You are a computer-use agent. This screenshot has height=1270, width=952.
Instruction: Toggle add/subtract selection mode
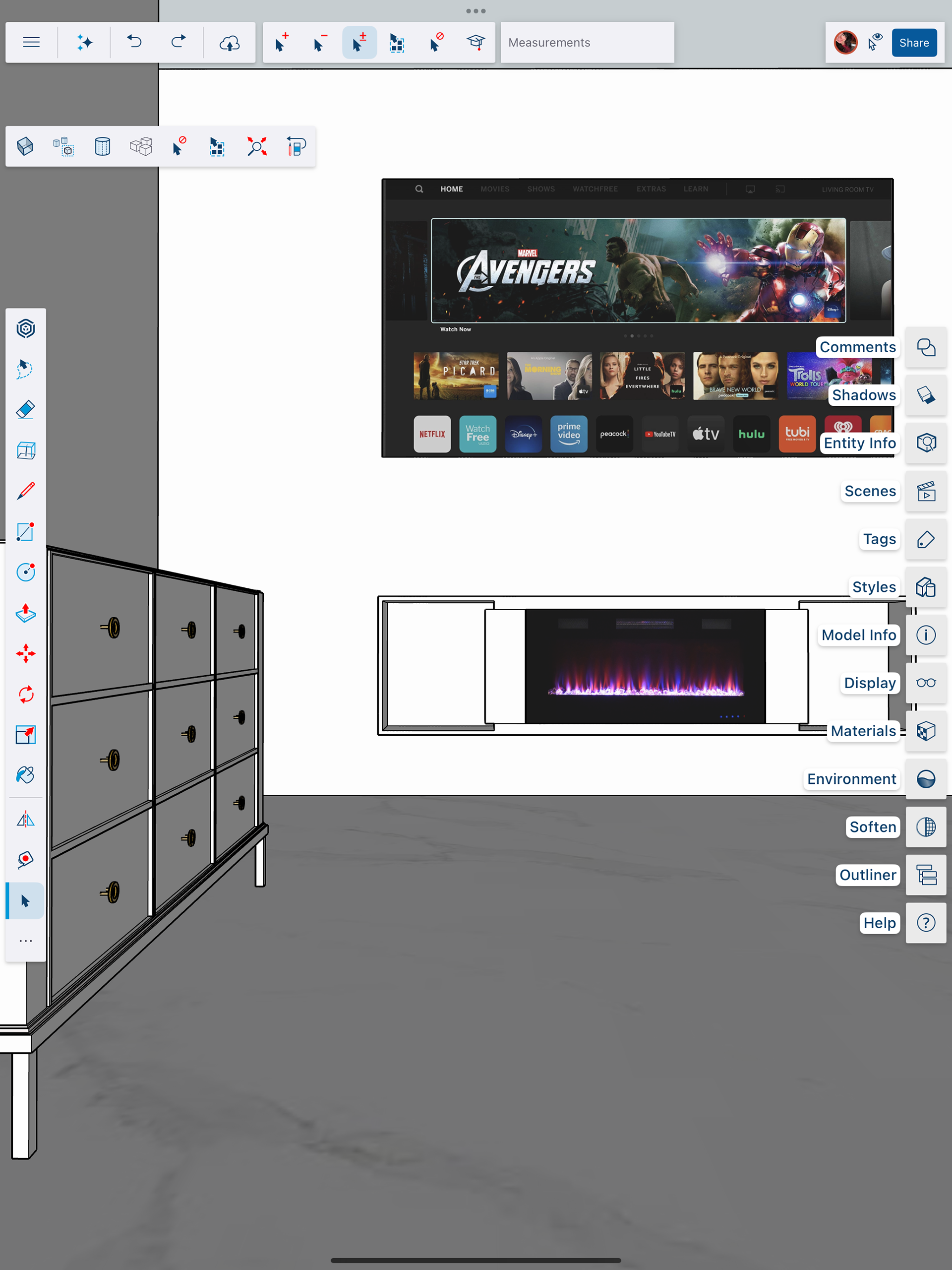pos(359,43)
